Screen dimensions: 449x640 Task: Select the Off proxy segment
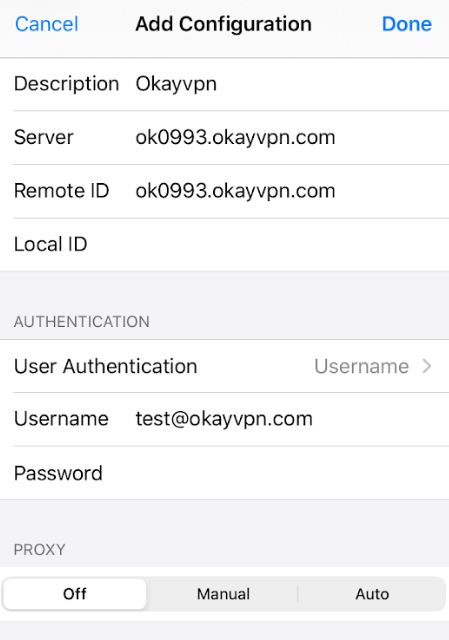(x=75, y=594)
